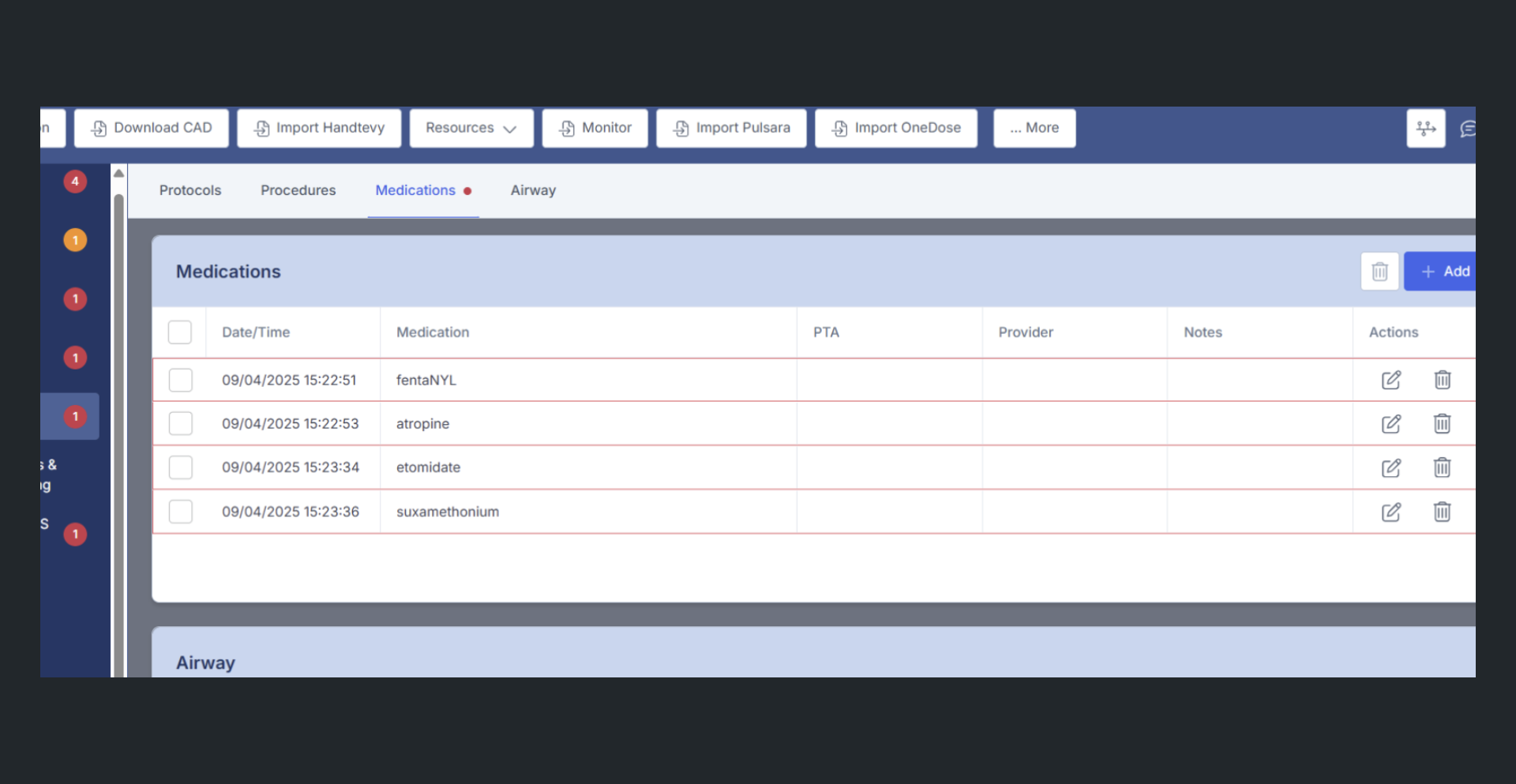Remove the suxamethonium row with trash icon
This screenshot has width=1516, height=784.
[x=1442, y=512]
